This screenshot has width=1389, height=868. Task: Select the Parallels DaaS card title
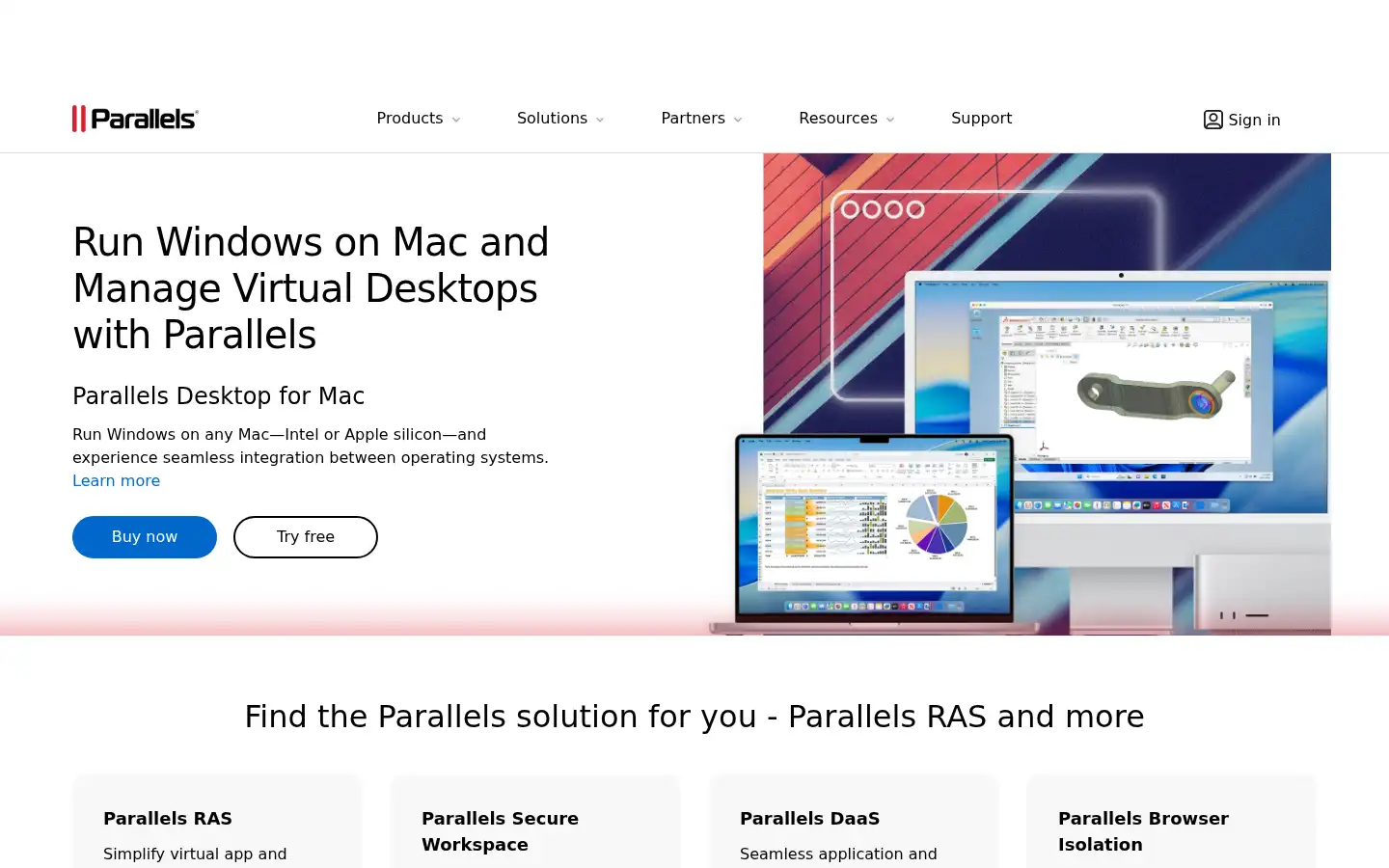pyautogui.click(x=809, y=818)
